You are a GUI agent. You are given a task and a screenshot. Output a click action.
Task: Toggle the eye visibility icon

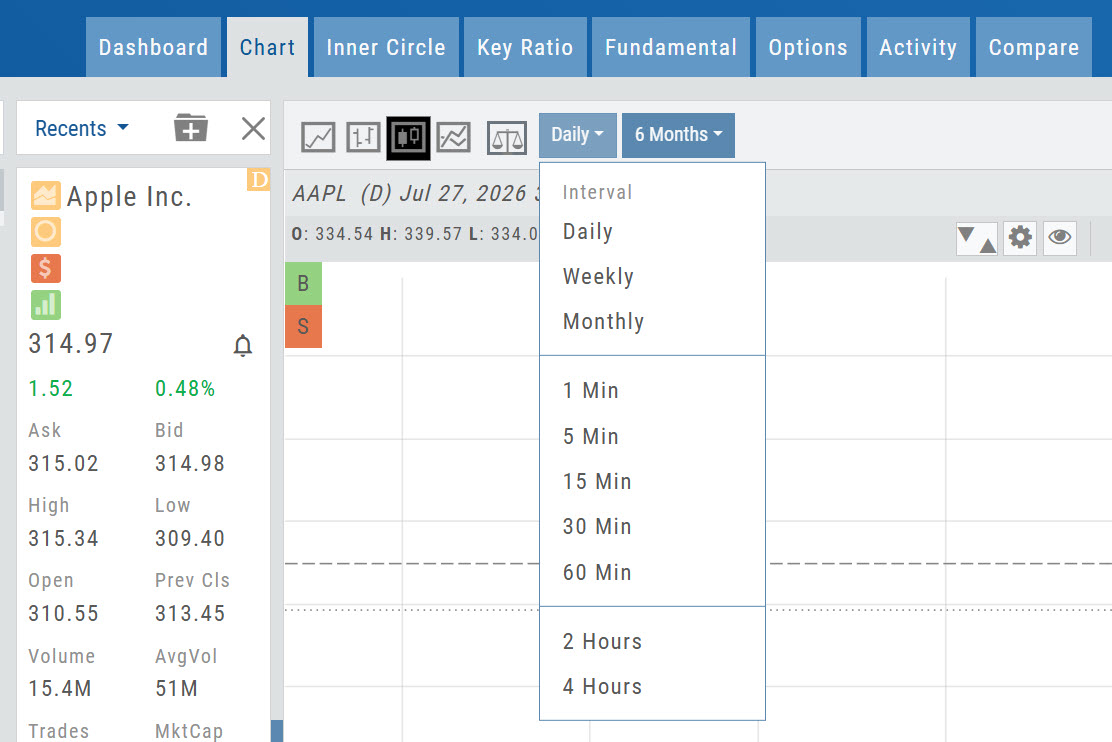pyautogui.click(x=1060, y=238)
